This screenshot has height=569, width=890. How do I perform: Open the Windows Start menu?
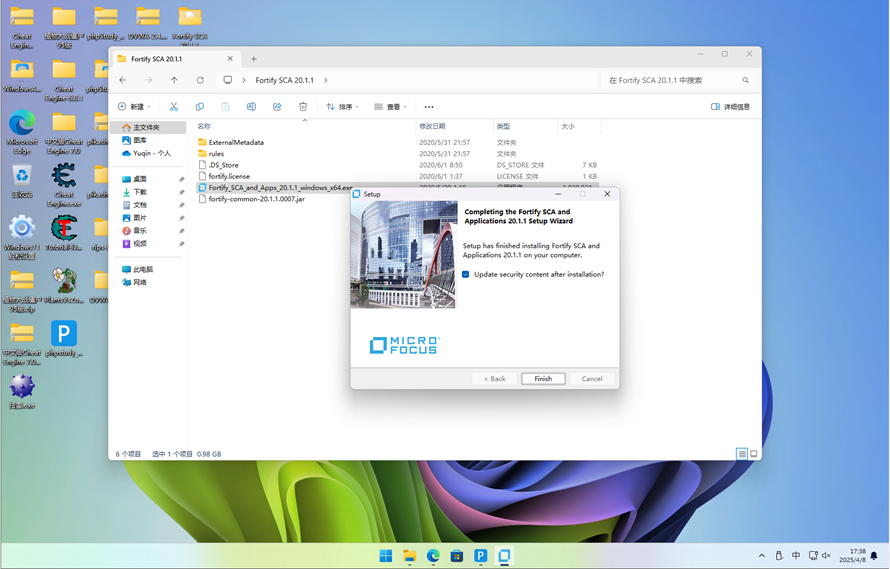385,555
